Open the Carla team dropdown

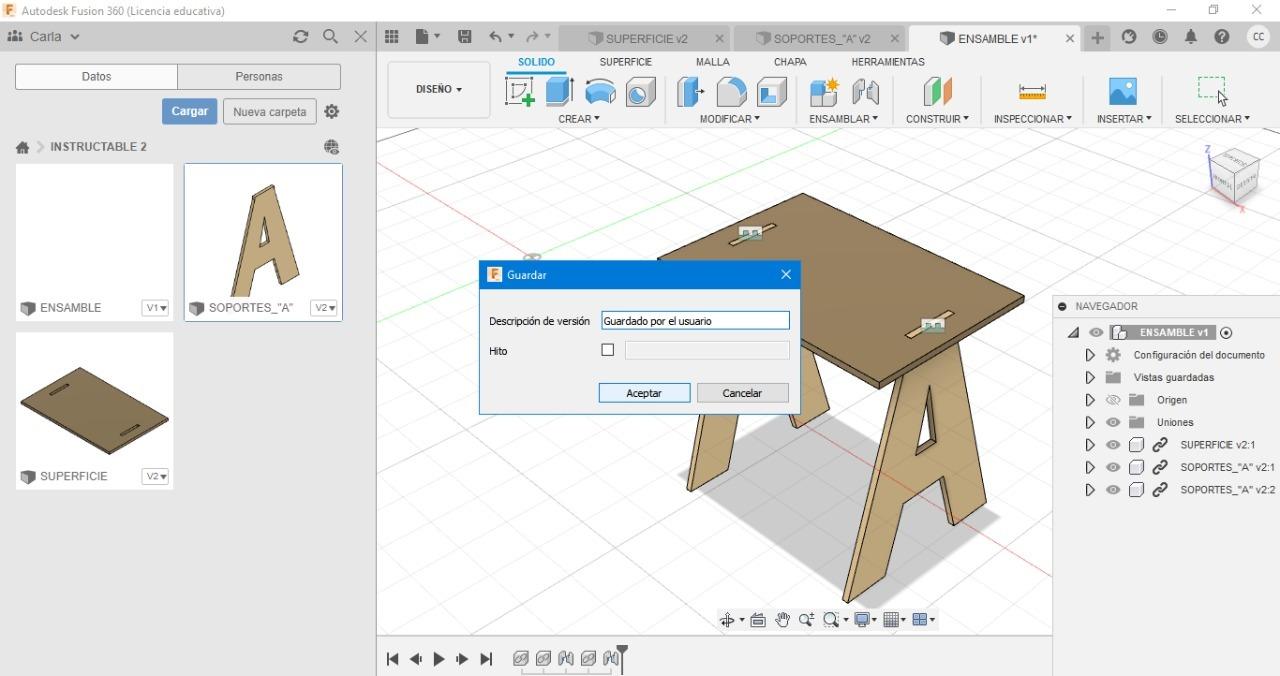(x=44, y=37)
